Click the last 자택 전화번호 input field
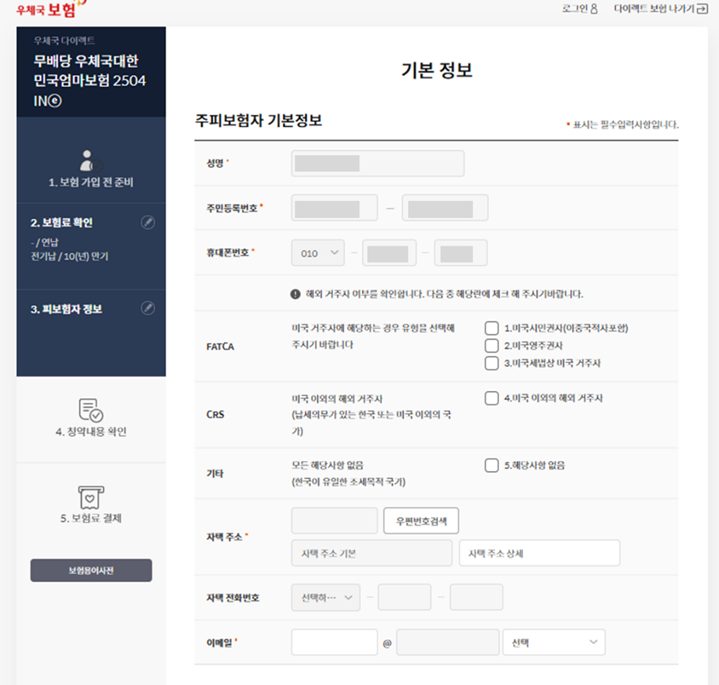Viewport: 719px width, 685px height. pos(476,597)
